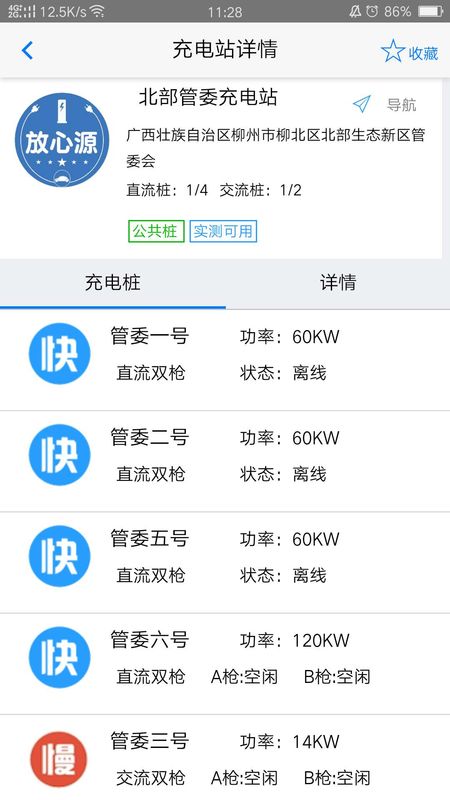Select B枪:空闲 under 管委六号
Image resolution: width=450 pixels, height=800 pixels.
[337, 677]
